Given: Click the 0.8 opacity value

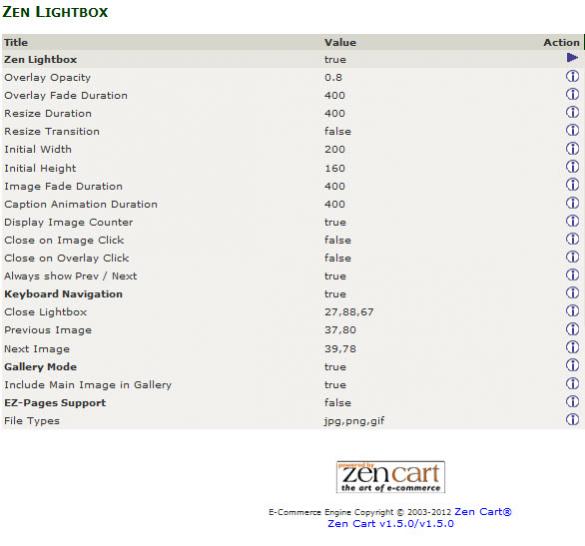Looking at the screenshot, I should coord(333,77).
